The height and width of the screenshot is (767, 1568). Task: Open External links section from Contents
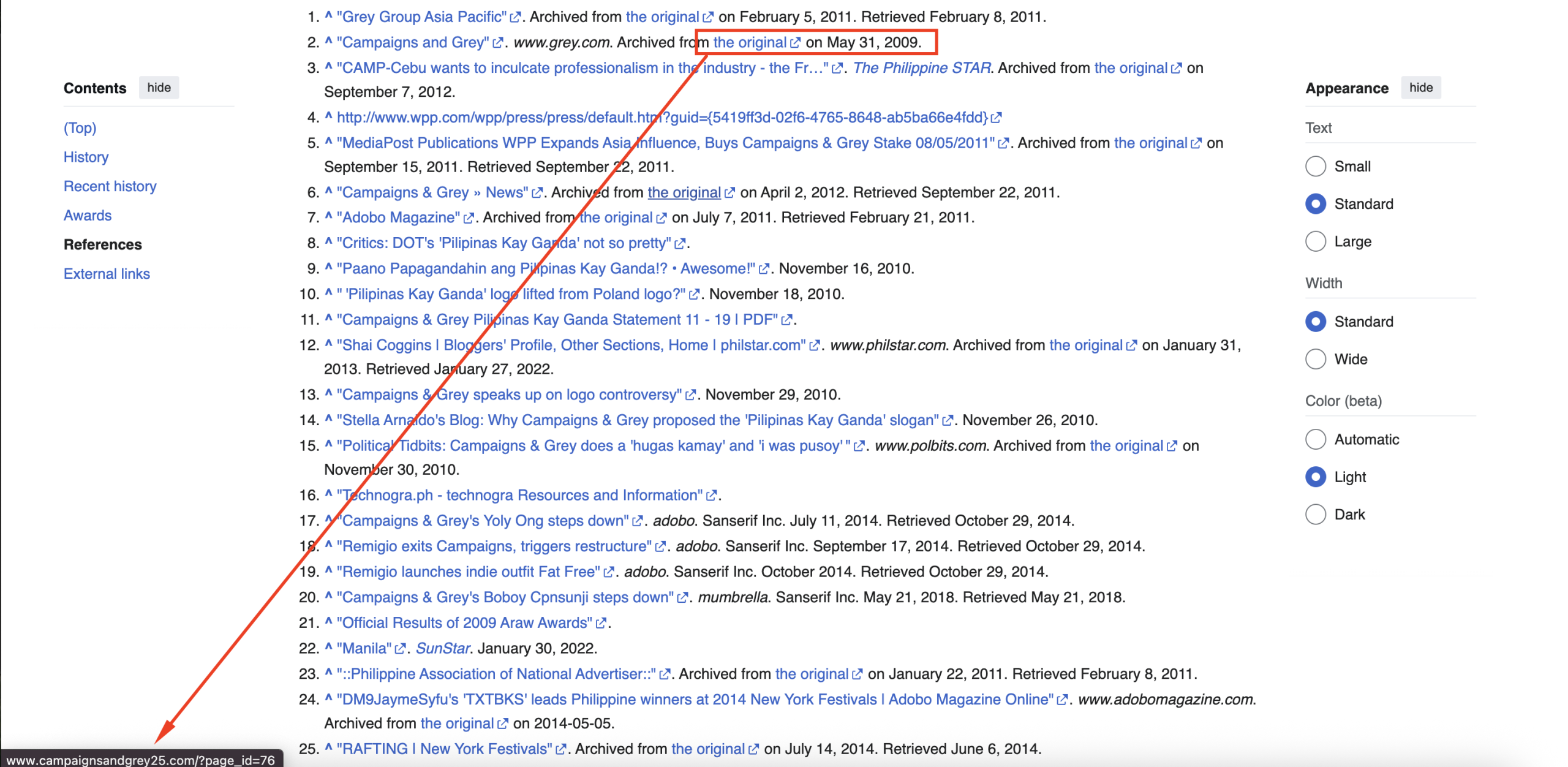pos(107,274)
